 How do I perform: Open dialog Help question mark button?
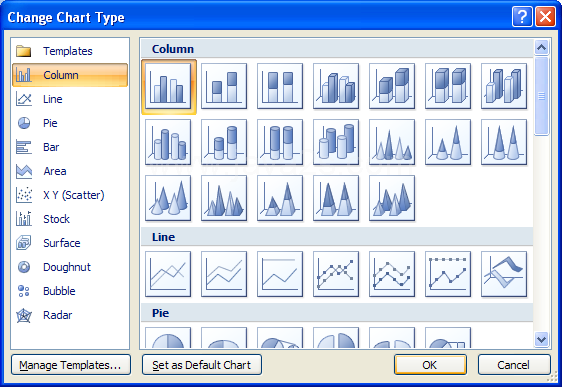click(522, 17)
